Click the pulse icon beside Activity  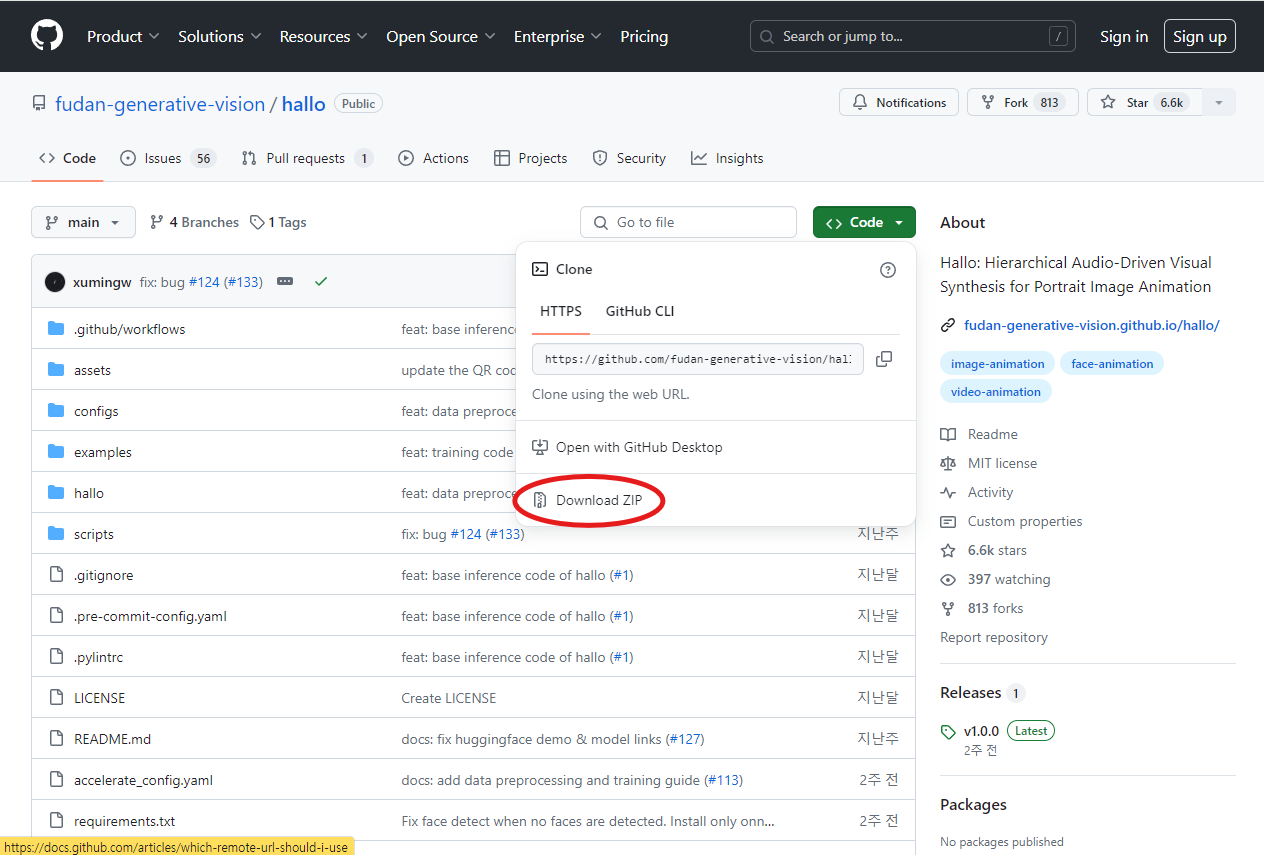point(948,493)
